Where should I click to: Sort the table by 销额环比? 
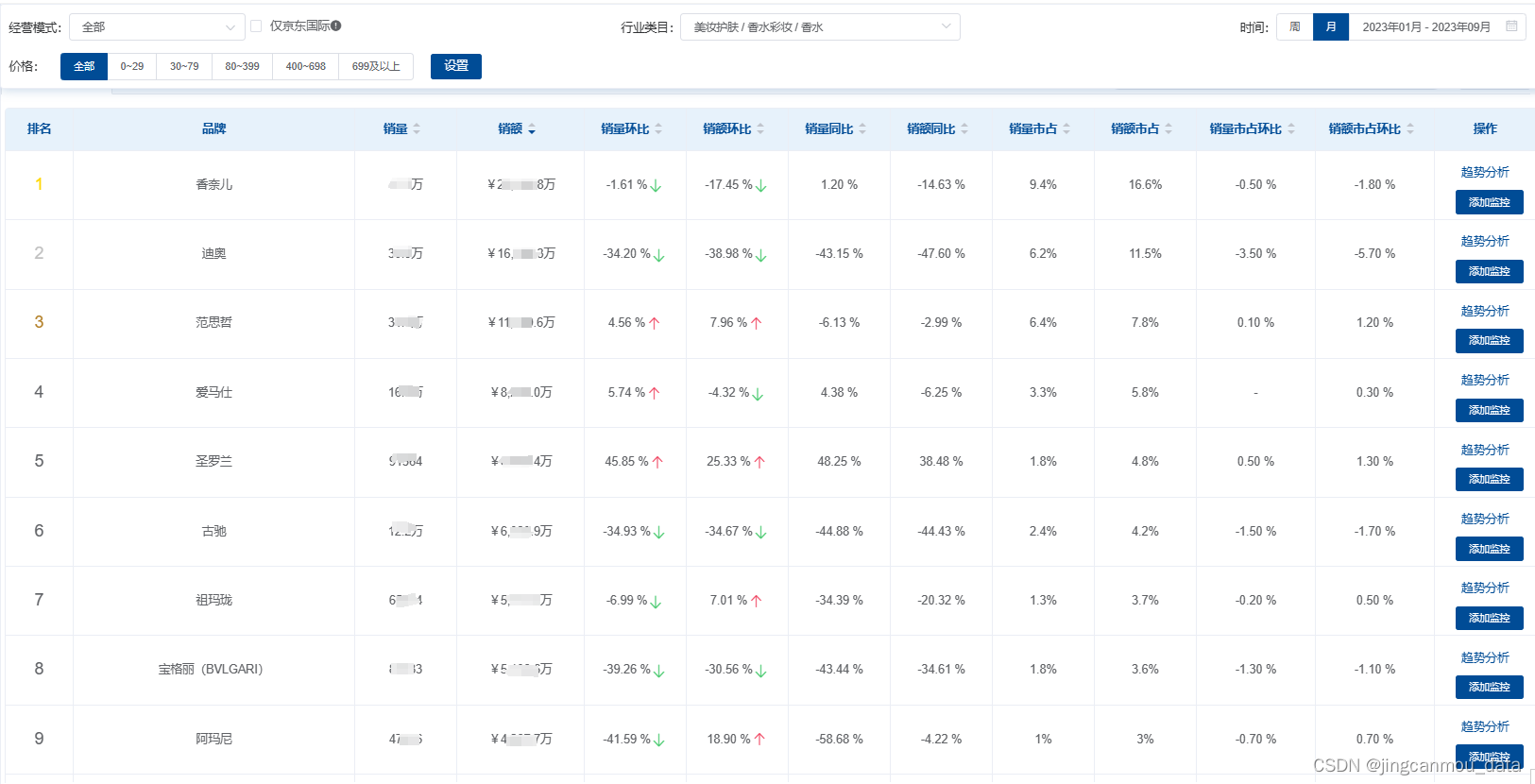point(760,129)
